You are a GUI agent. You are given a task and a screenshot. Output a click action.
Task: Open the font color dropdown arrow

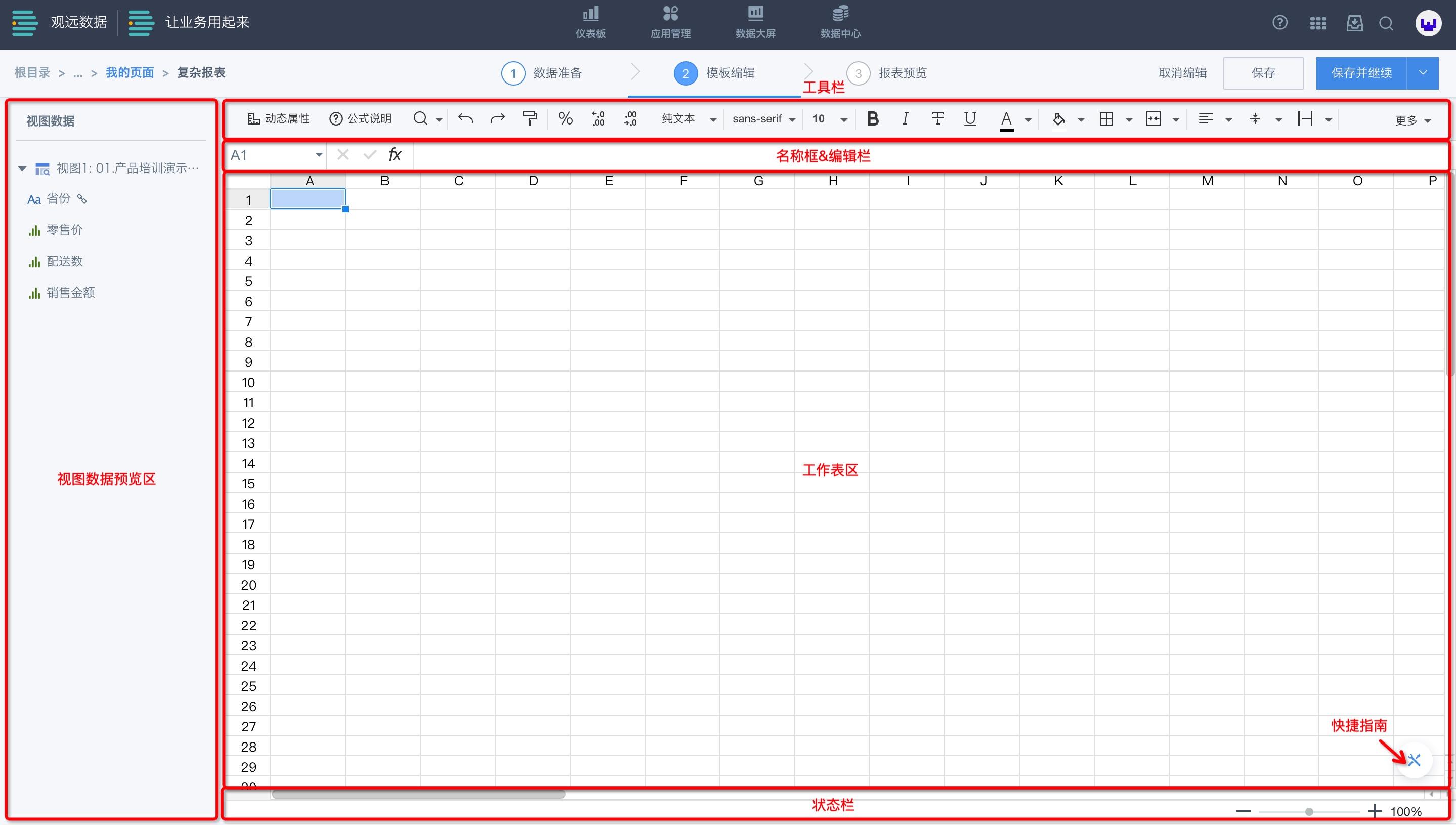coord(1028,119)
